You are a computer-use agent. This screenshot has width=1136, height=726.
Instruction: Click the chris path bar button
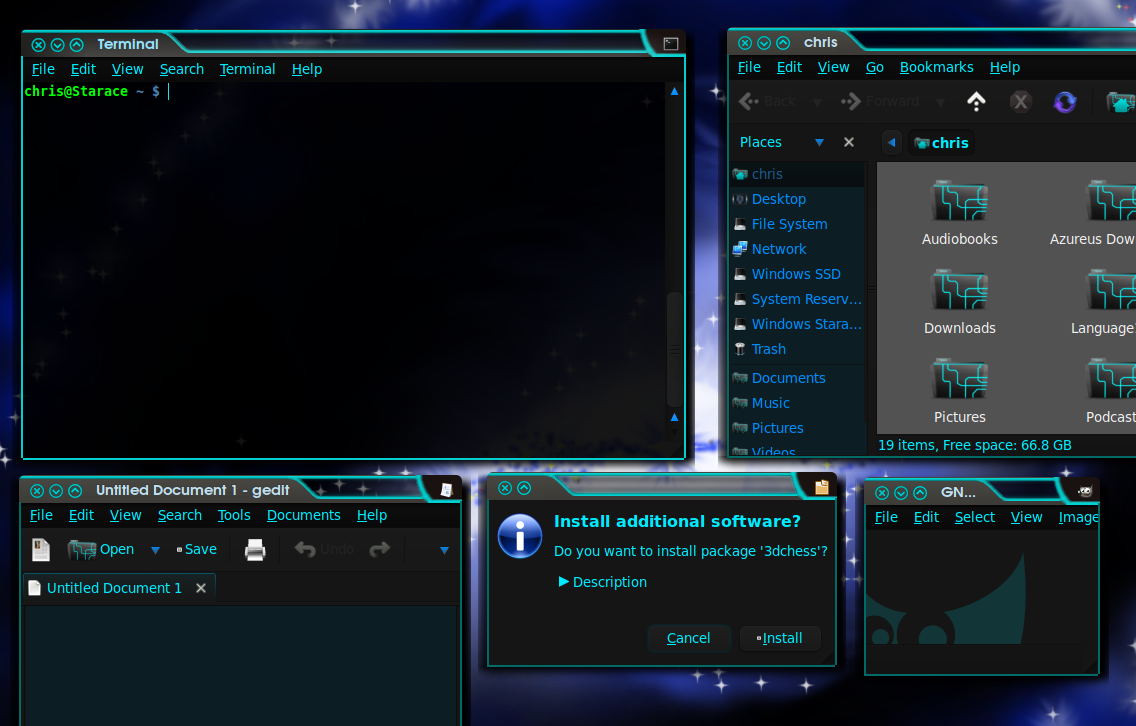tap(942, 143)
